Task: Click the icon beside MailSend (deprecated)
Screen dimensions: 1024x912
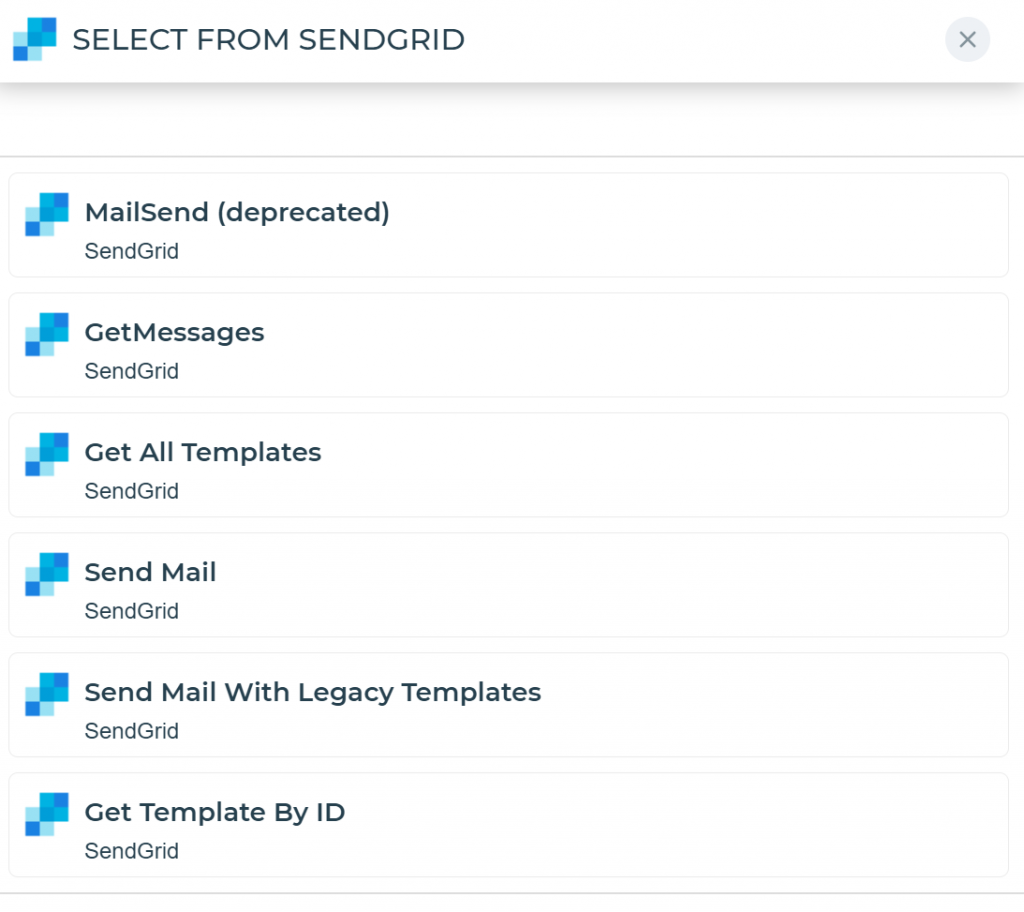Action: click(47, 214)
